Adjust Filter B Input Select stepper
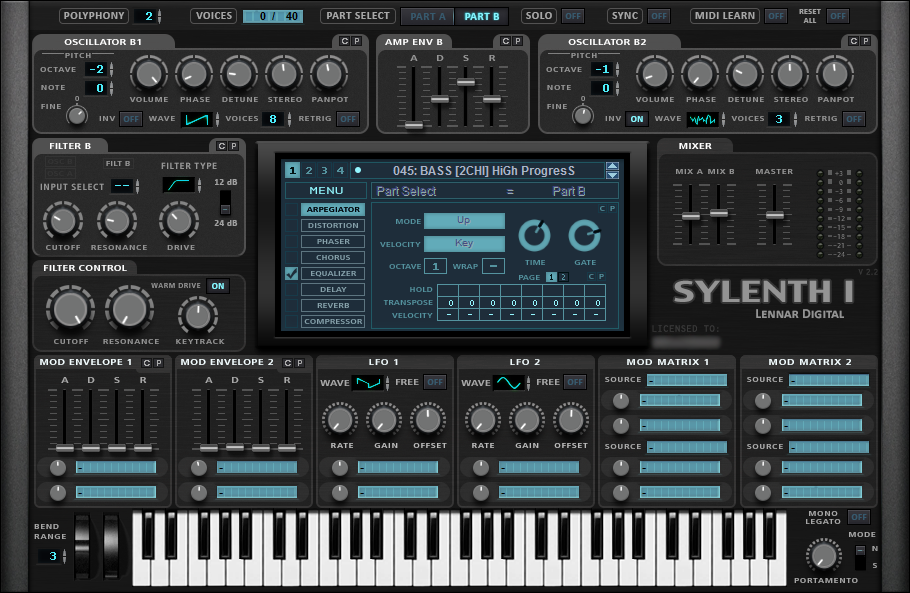 [138, 186]
